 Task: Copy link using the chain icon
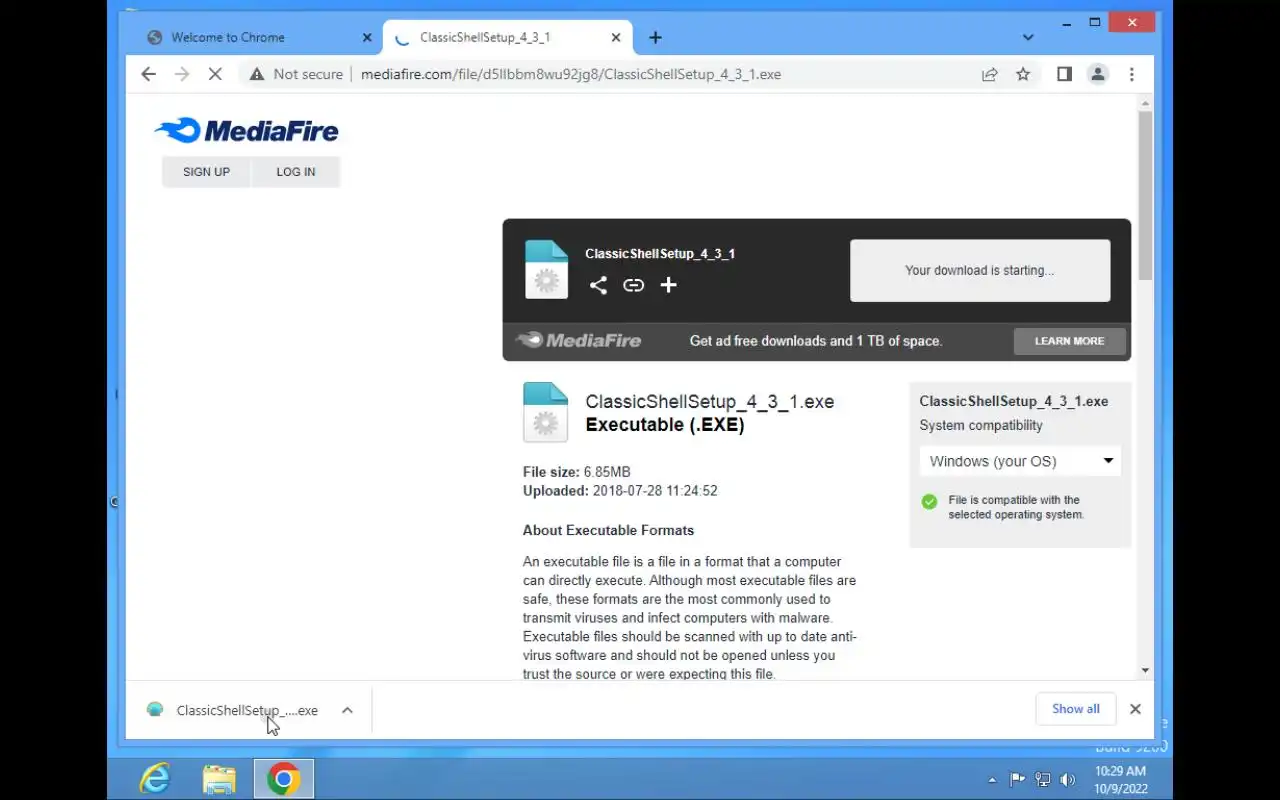coord(633,285)
